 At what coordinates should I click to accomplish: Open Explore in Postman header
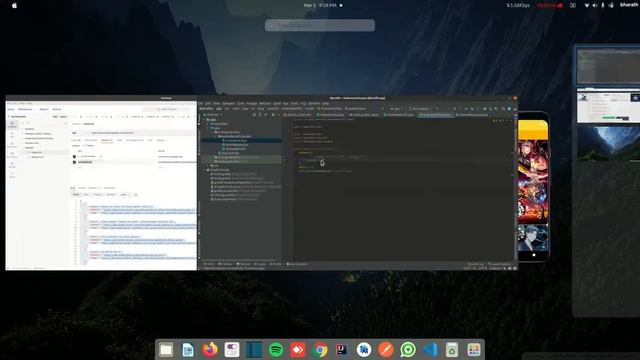[x=57, y=109]
